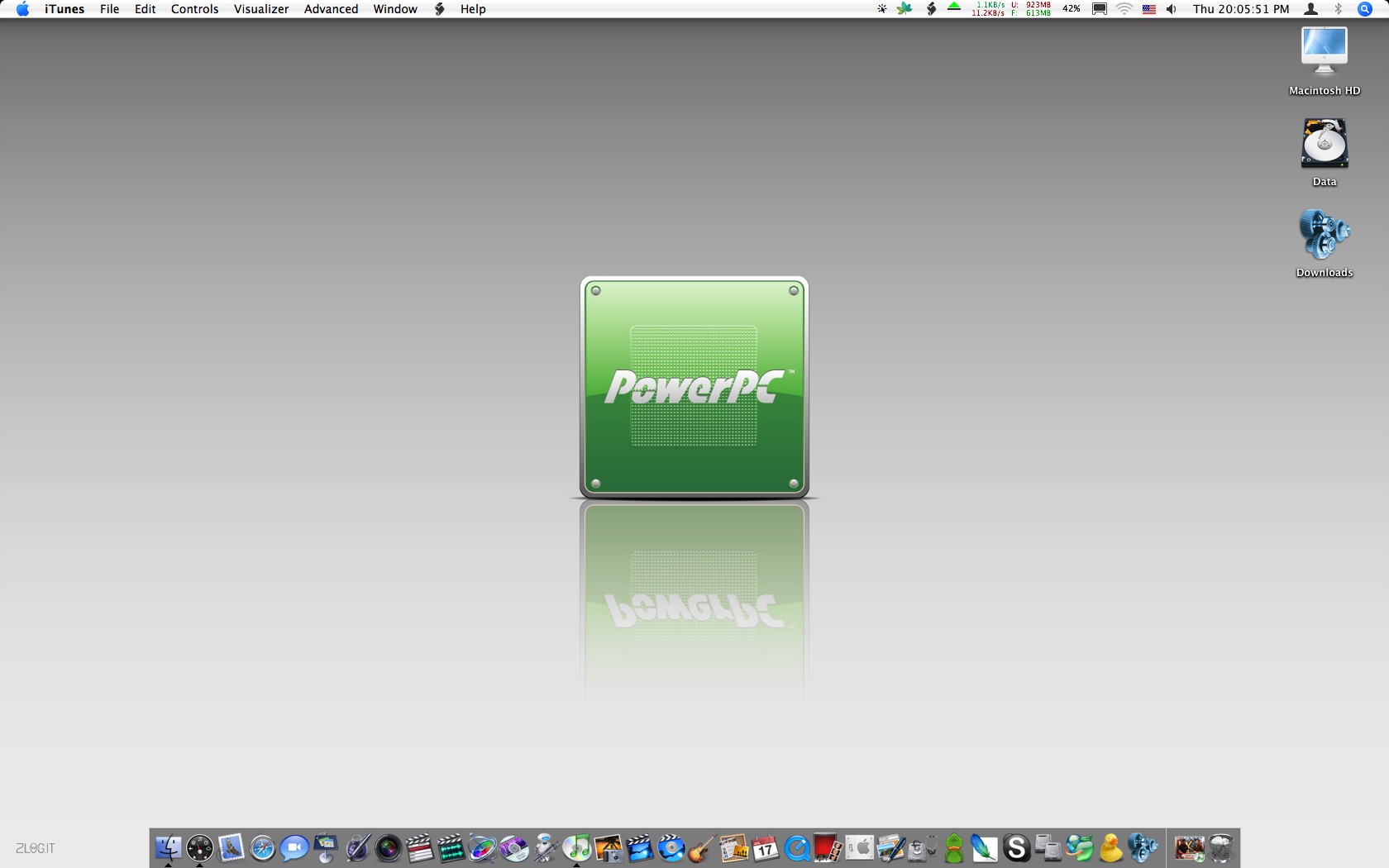This screenshot has width=1389, height=868.
Task: Launch Cyberduck yellow duck in dock
Action: 1110,848
